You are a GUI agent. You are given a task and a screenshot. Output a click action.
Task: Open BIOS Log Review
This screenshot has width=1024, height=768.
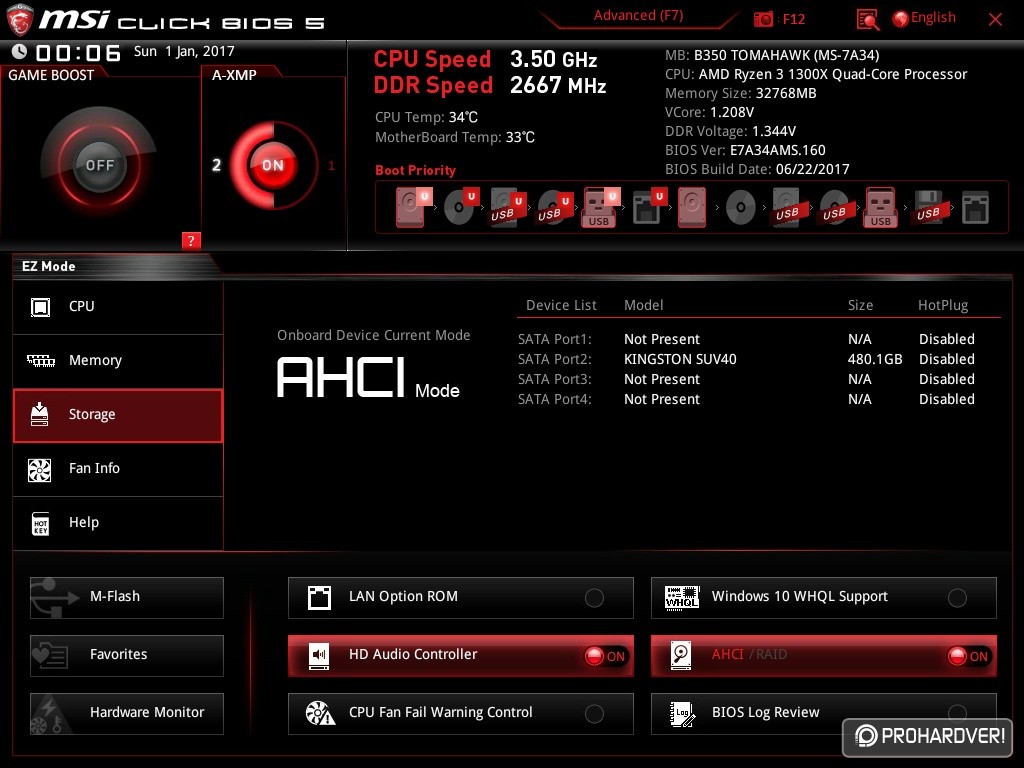coord(824,714)
